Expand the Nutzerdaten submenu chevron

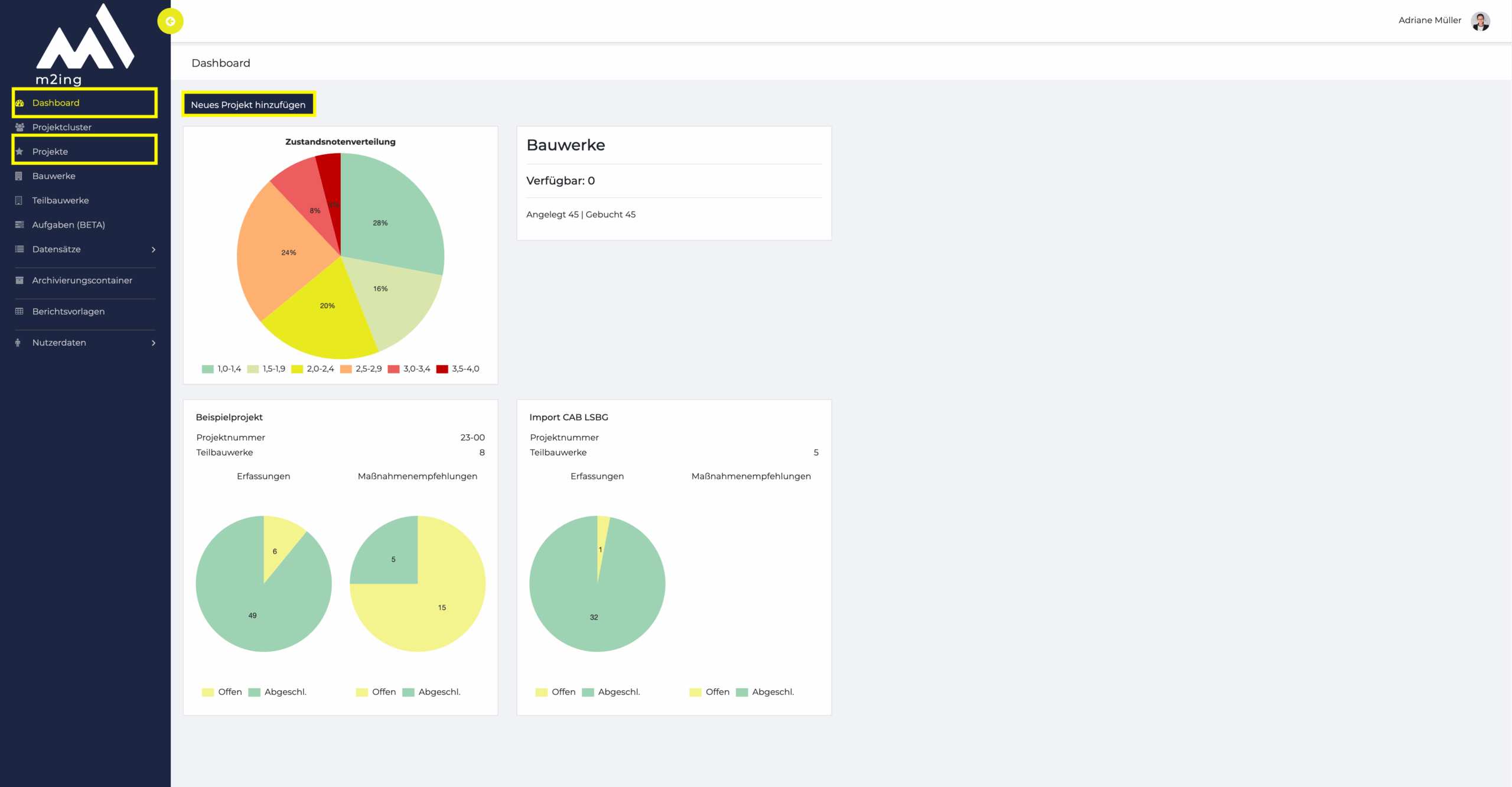154,343
